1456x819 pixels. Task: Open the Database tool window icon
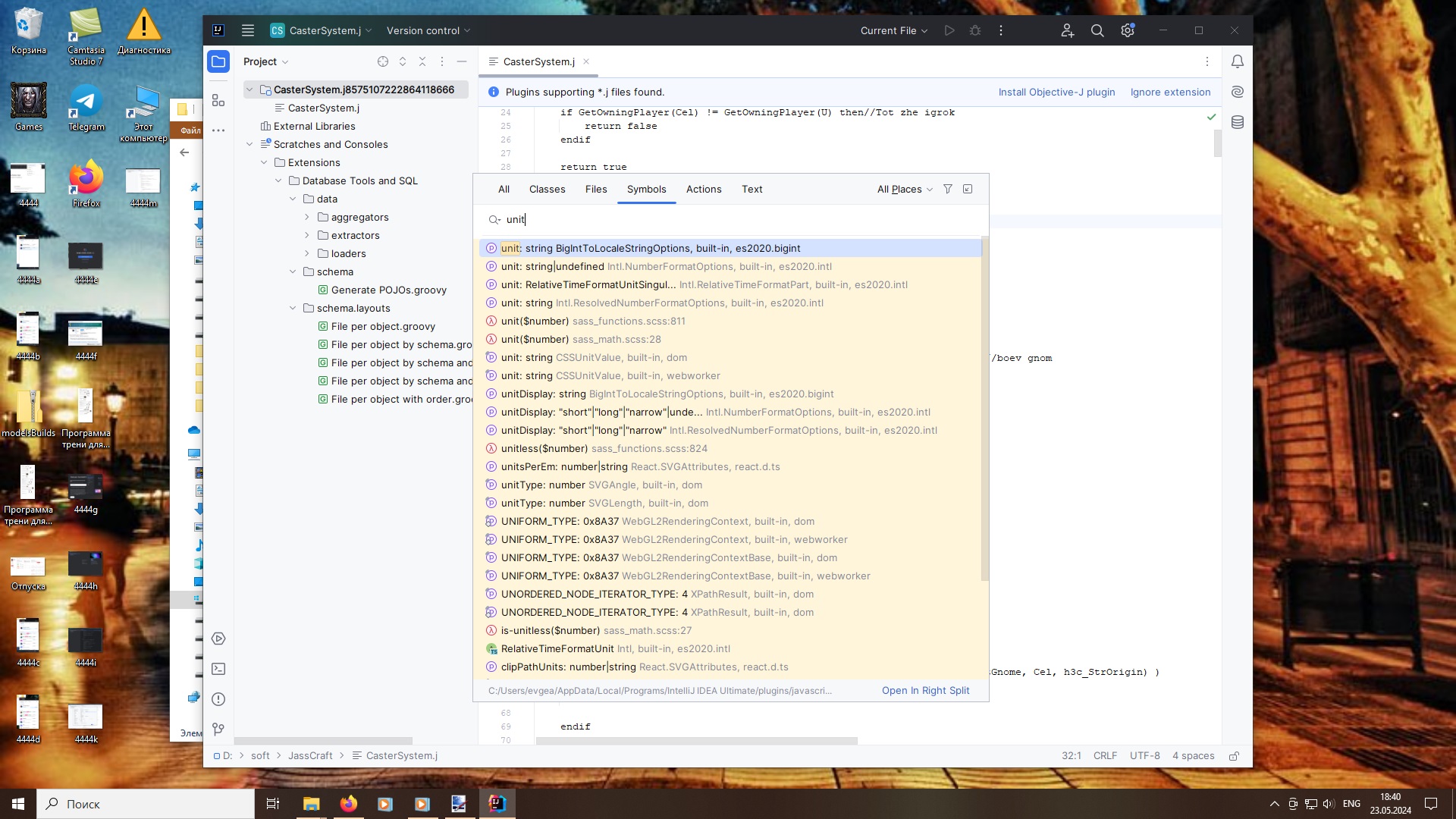coord(1238,122)
